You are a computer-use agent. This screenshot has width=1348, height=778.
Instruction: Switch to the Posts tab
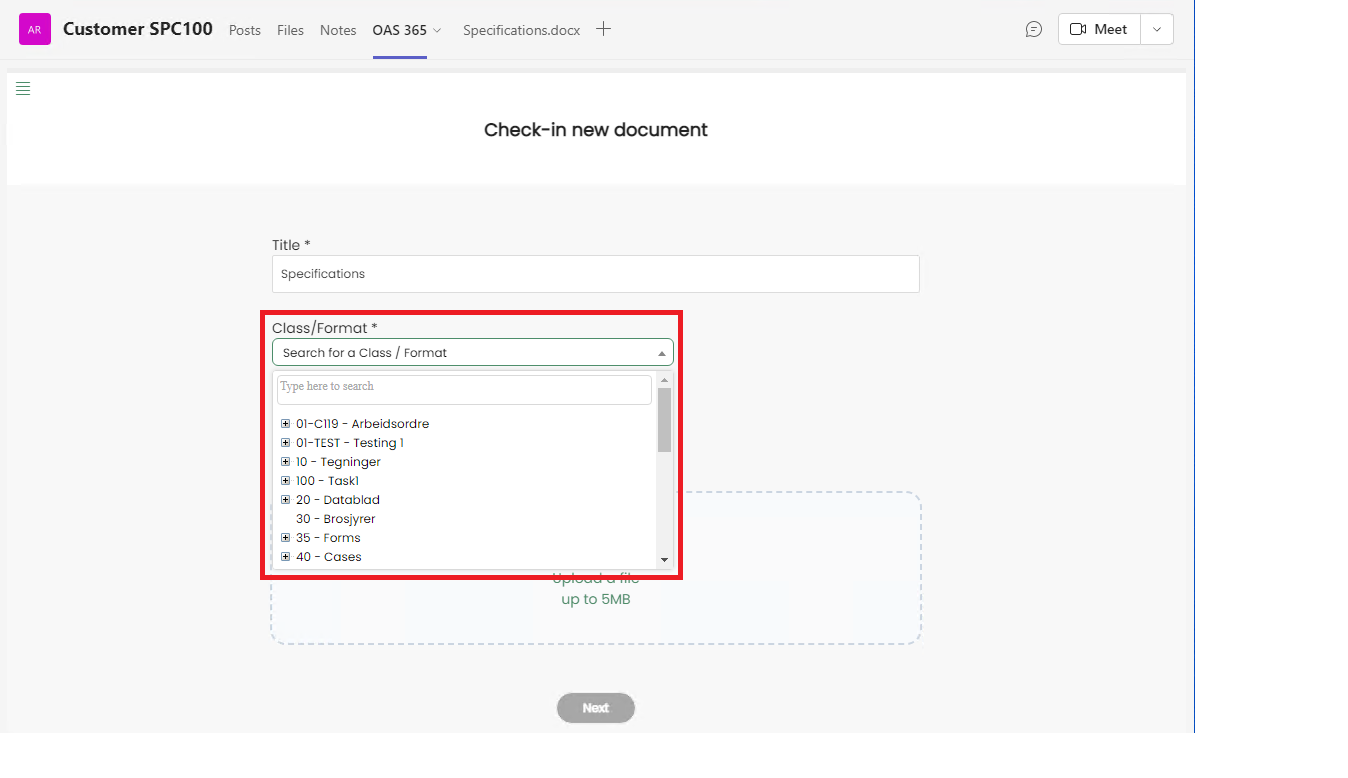(x=245, y=30)
